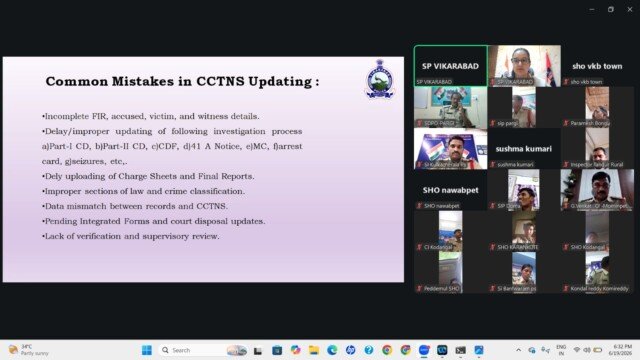The width and height of the screenshot is (640, 360).
Task: Open File Explorer from the taskbar
Action: tap(313, 350)
